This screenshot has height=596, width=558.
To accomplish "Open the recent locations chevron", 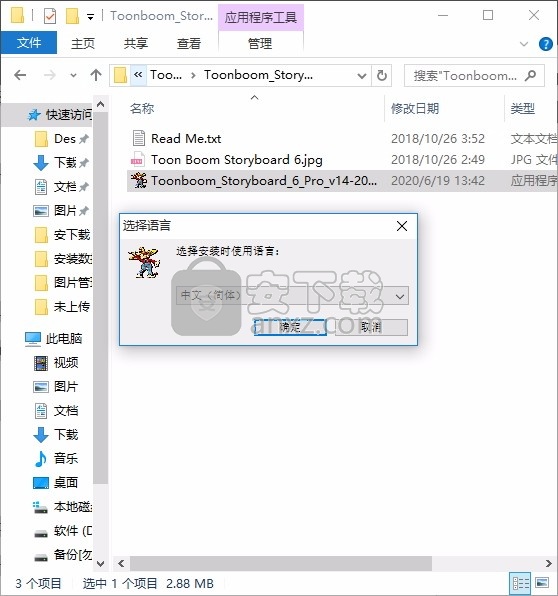I will point(73,75).
